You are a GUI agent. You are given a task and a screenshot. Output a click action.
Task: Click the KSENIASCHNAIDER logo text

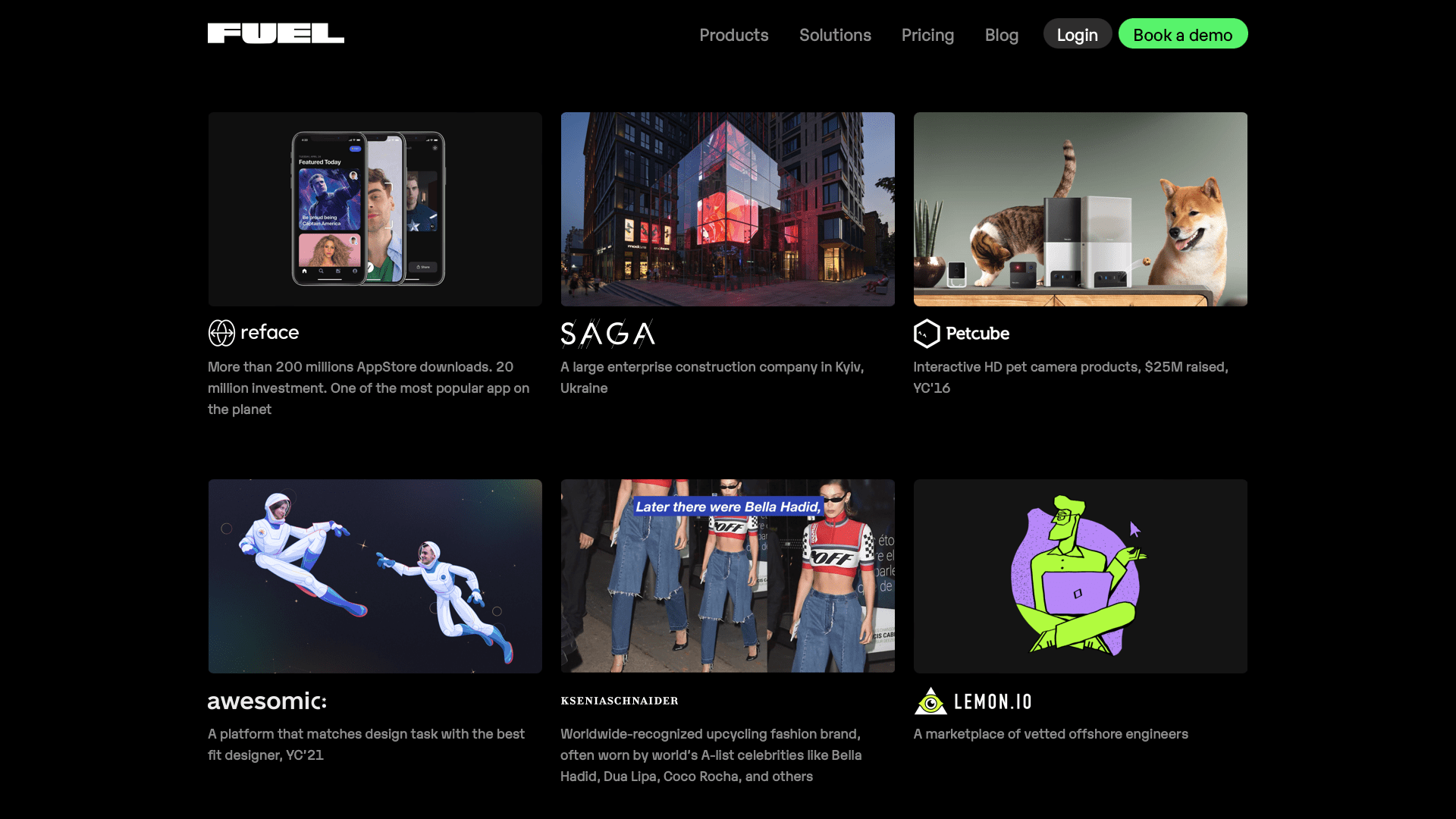[620, 701]
